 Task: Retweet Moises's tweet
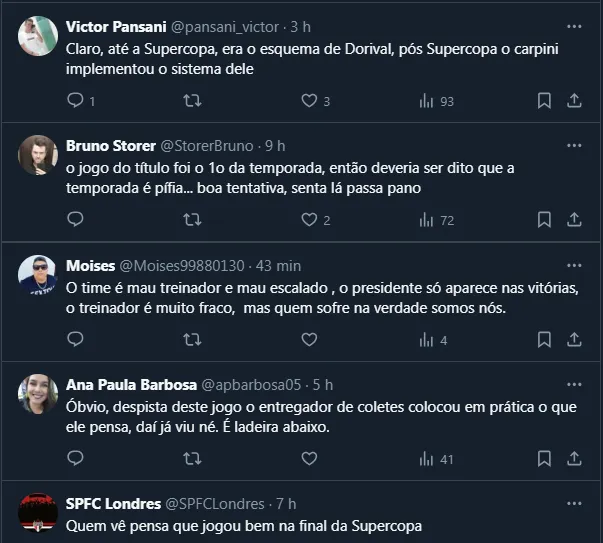point(192,340)
